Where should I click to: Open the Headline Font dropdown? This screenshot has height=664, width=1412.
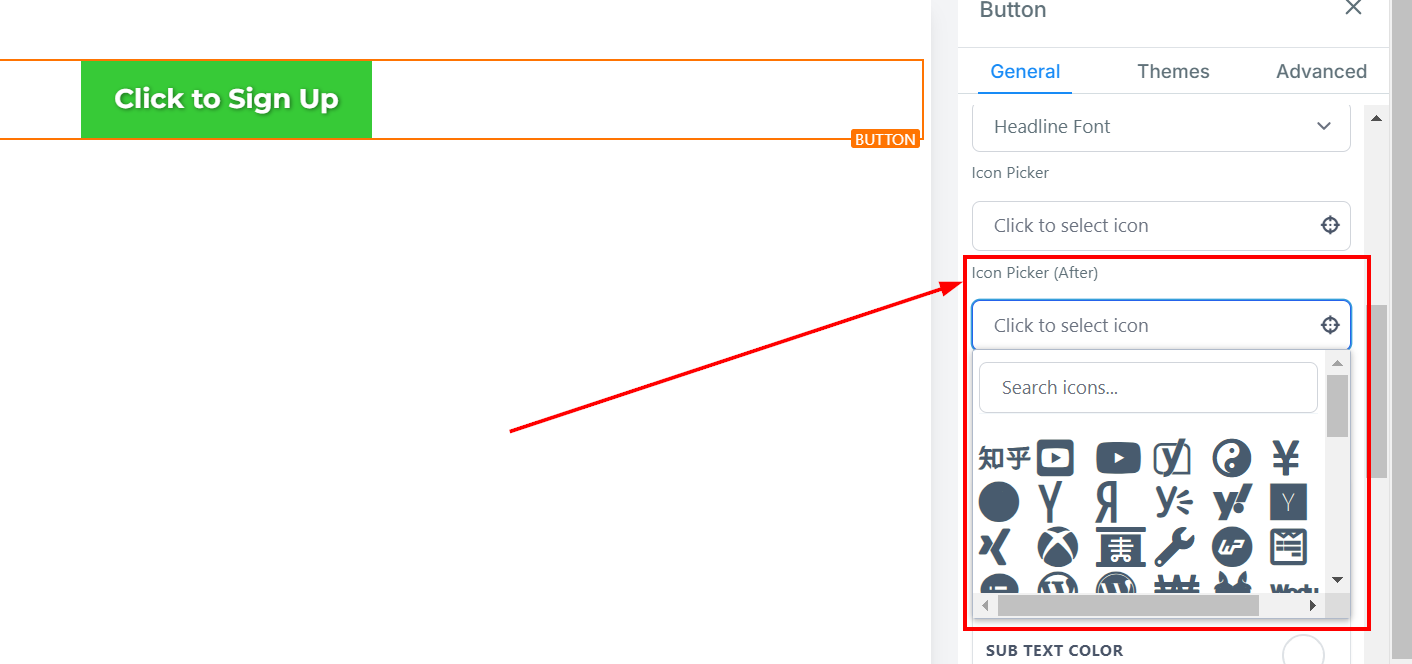(x=1161, y=127)
